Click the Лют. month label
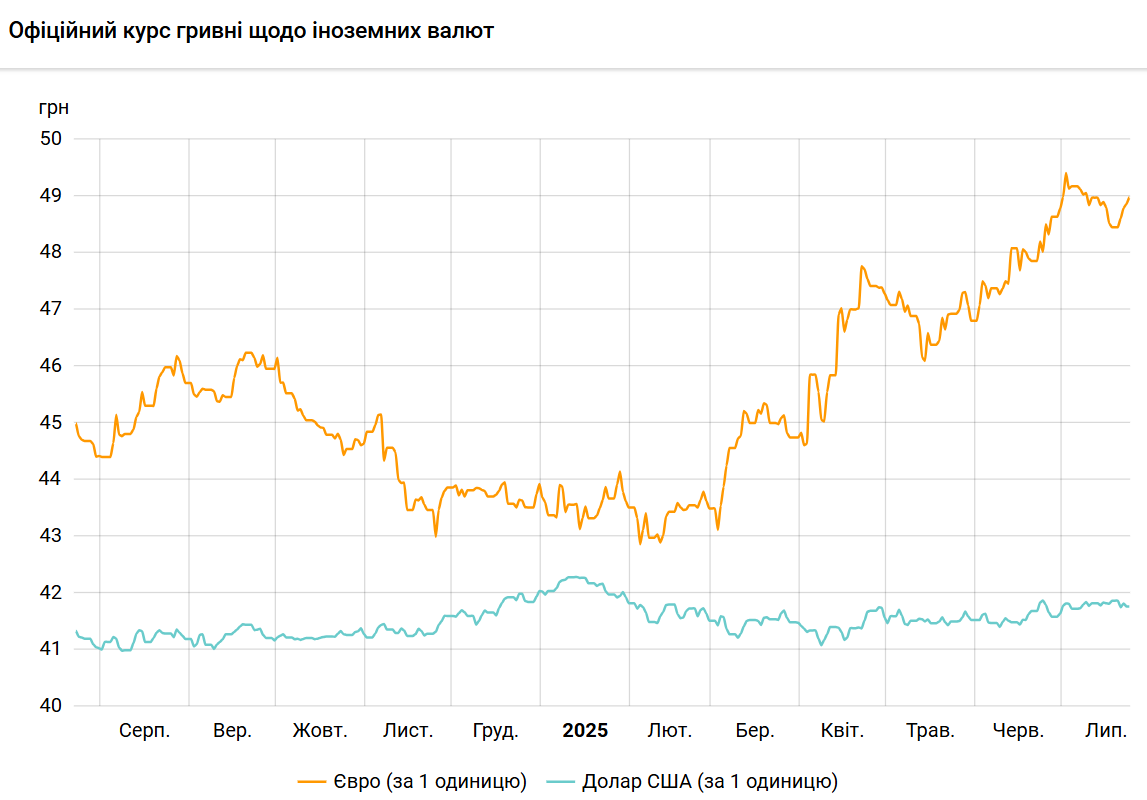Screen dimensions: 1147x800 tap(669, 731)
